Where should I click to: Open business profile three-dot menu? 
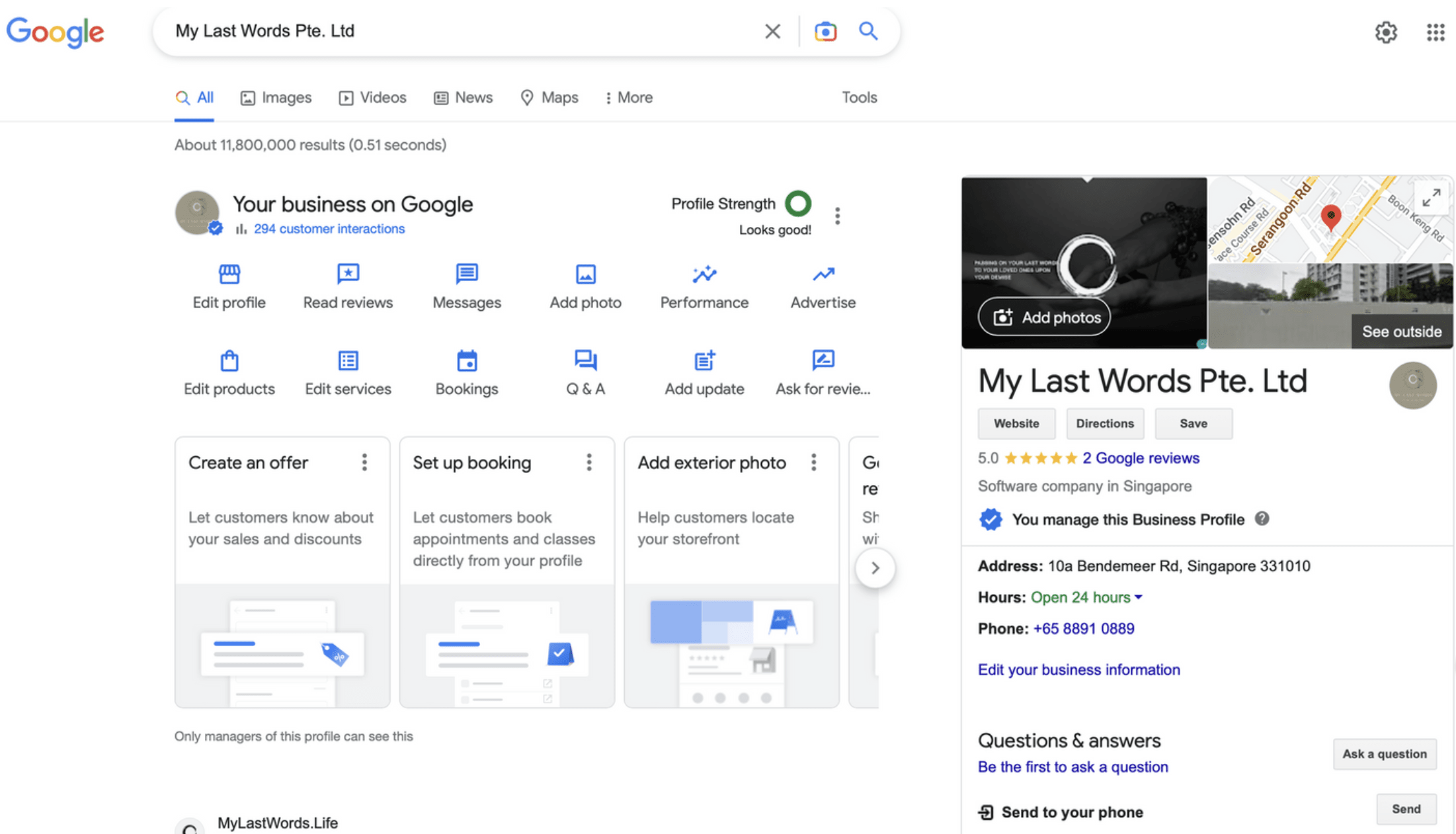tap(837, 216)
